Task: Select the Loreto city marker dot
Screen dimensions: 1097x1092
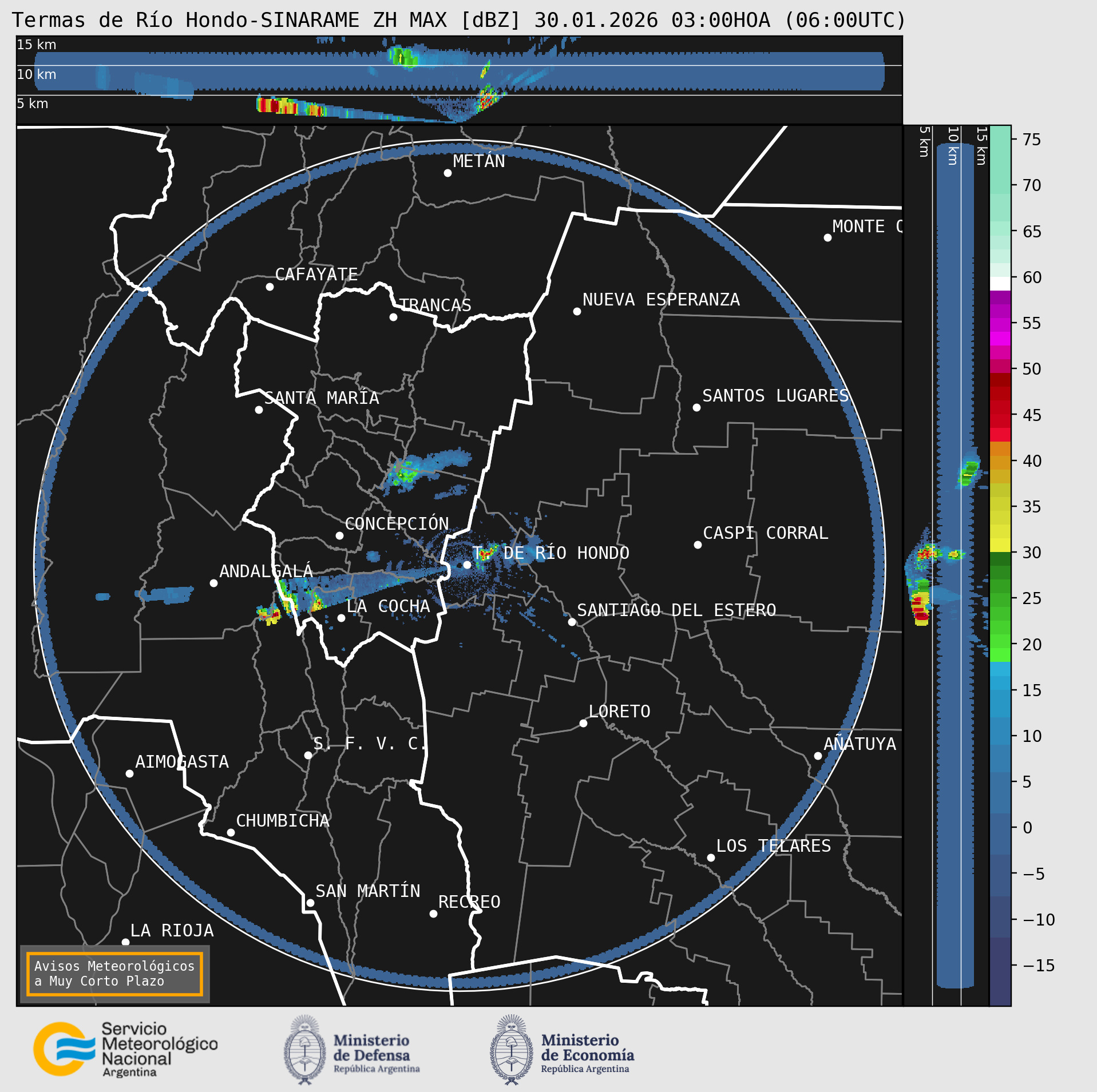Action: (x=583, y=723)
